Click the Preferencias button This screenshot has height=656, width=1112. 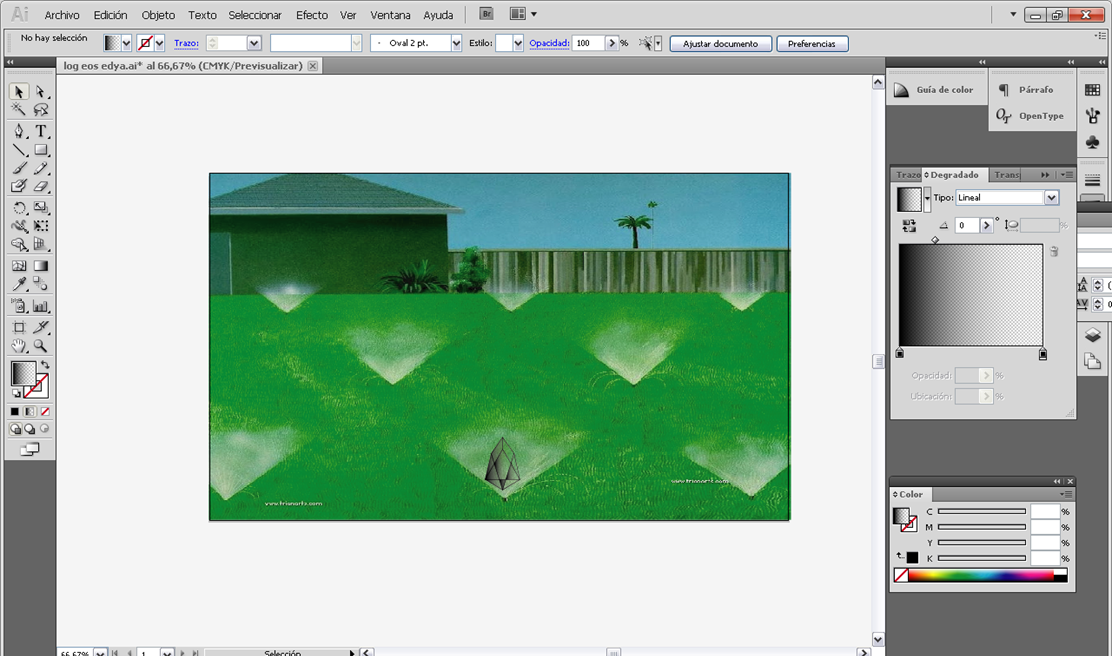click(812, 44)
